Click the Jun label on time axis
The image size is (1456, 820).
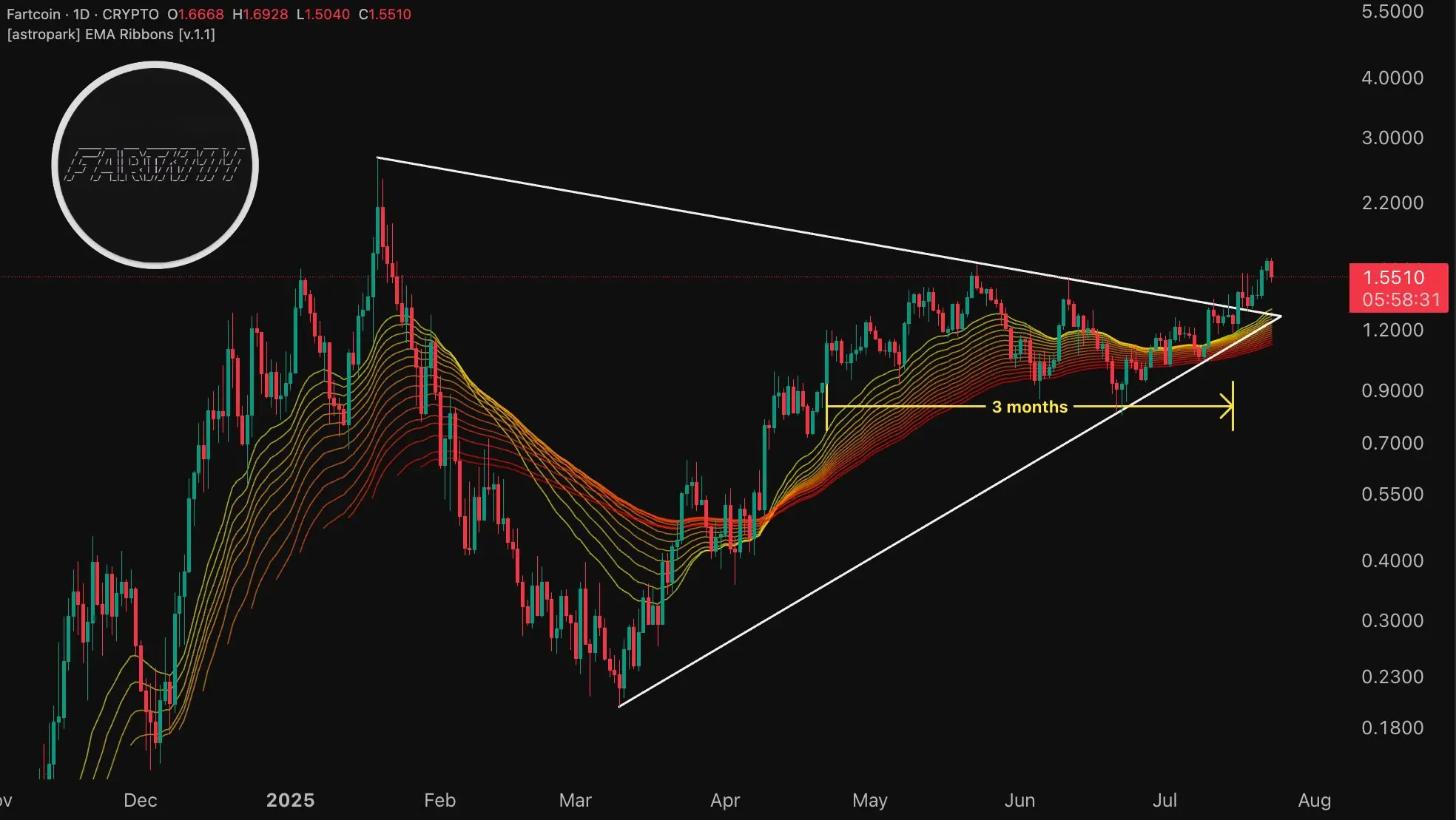[1019, 800]
